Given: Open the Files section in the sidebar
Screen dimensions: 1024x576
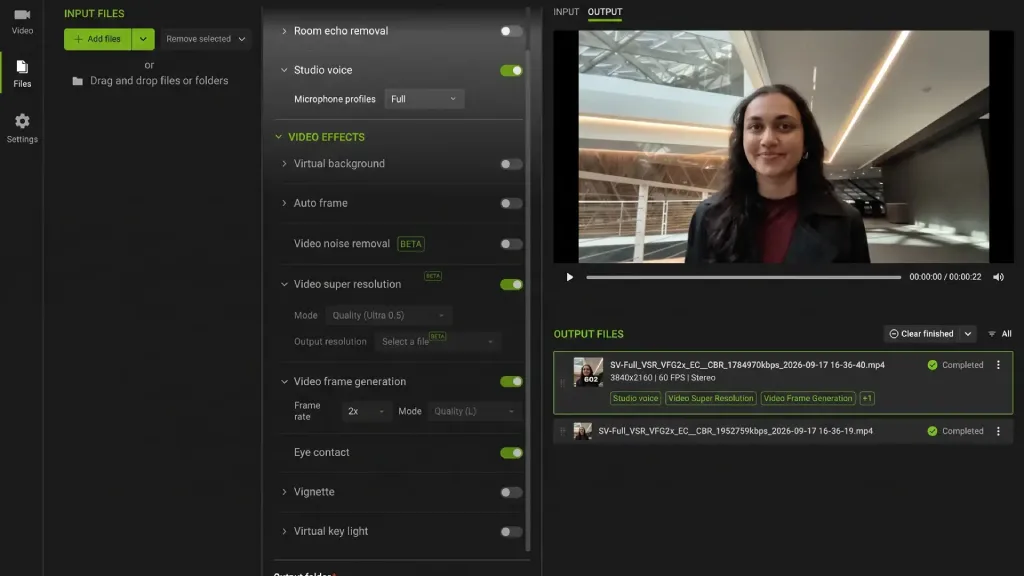Looking at the screenshot, I should point(22,73).
